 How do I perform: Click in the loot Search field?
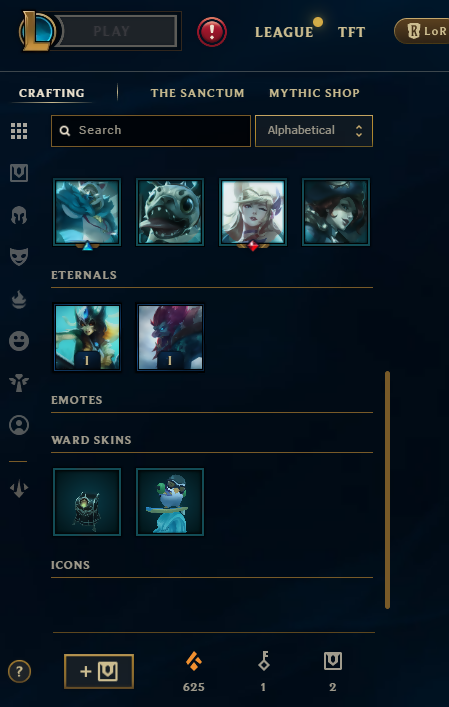coord(151,131)
